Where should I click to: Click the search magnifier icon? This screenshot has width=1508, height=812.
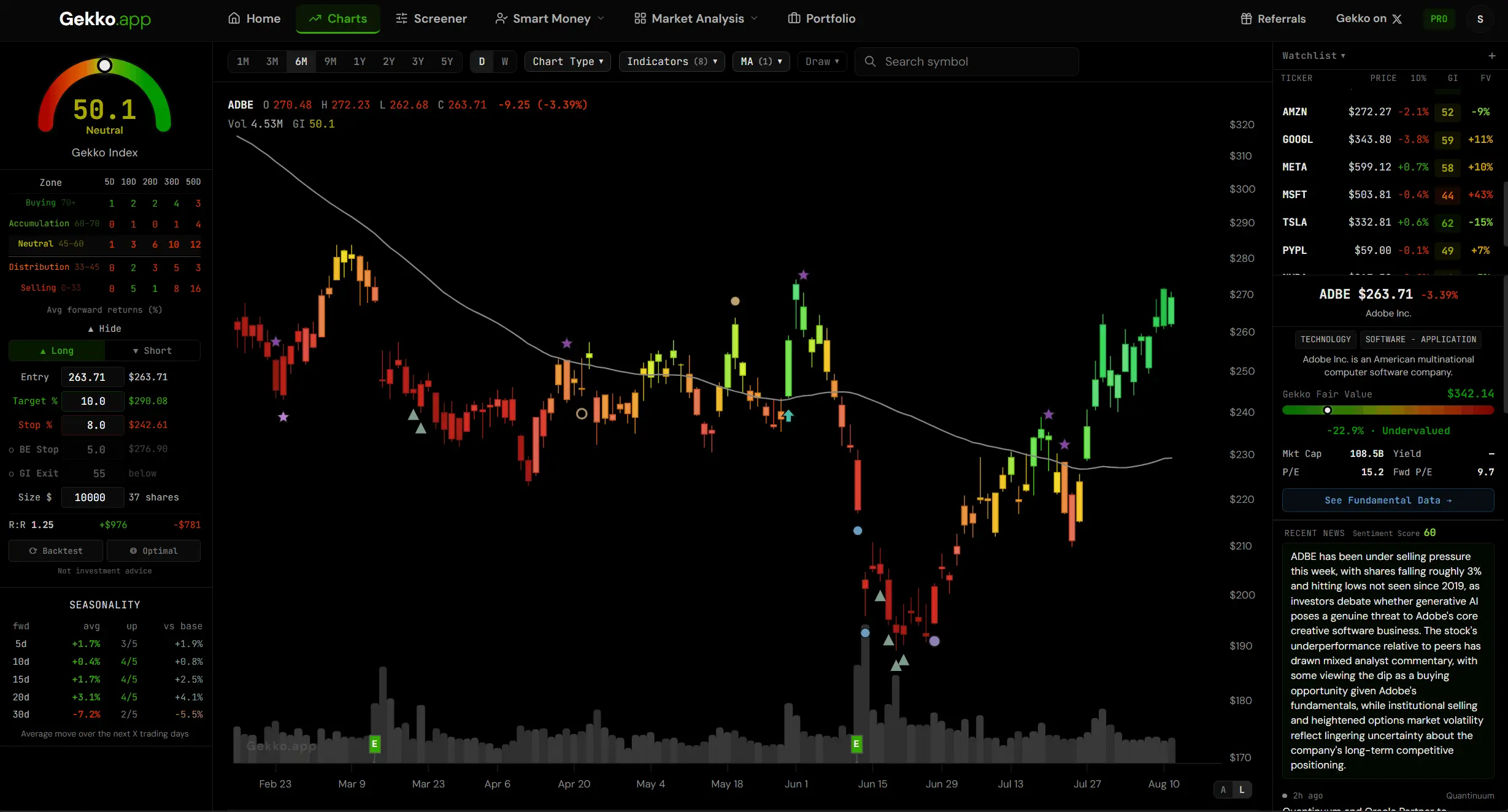pos(870,61)
